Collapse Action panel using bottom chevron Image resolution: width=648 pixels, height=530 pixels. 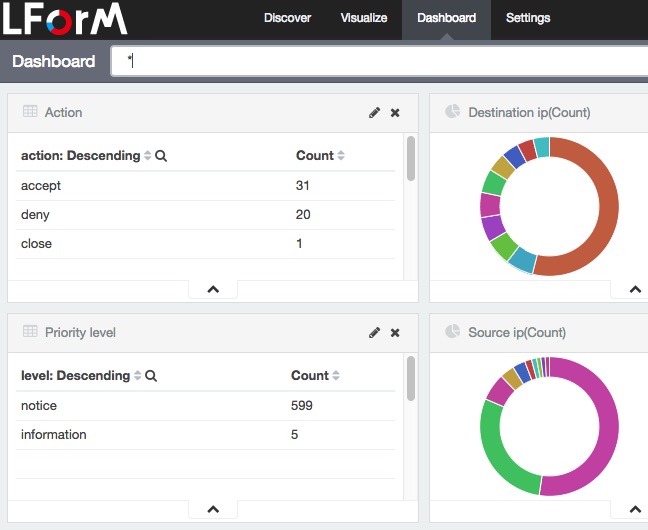click(213, 289)
